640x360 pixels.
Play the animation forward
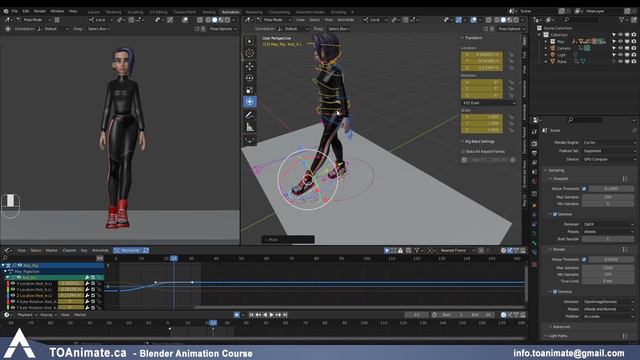tap(272, 315)
